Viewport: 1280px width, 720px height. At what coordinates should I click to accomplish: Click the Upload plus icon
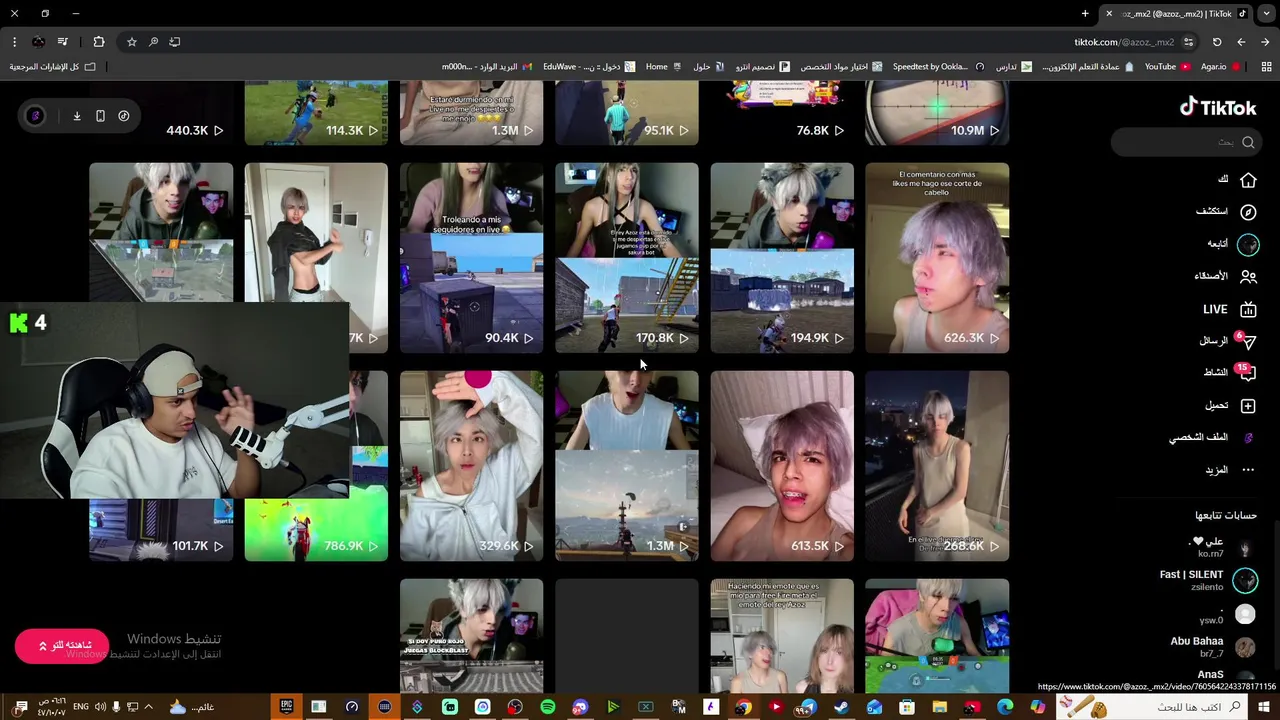[1248, 406]
